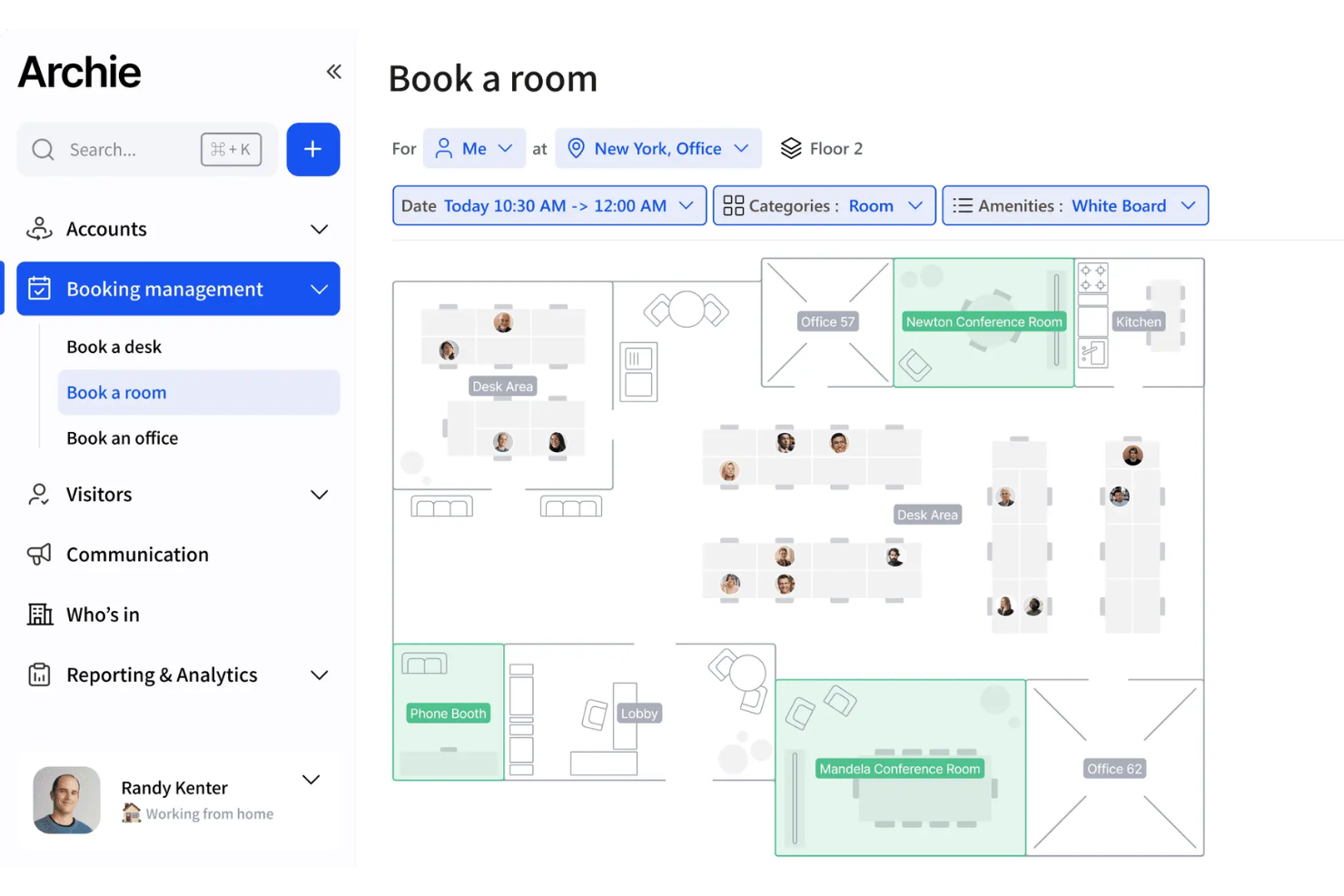The height and width of the screenshot is (896, 1344).
Task: Open the Amenities White Board dropdown
Action: click(1074, 206)
